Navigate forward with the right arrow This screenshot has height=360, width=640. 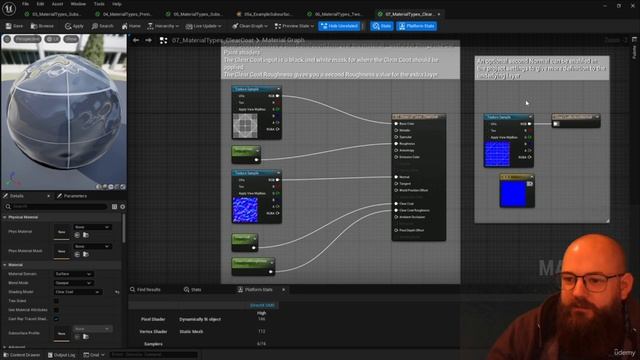pyautogui.click(x=149, y=40)
